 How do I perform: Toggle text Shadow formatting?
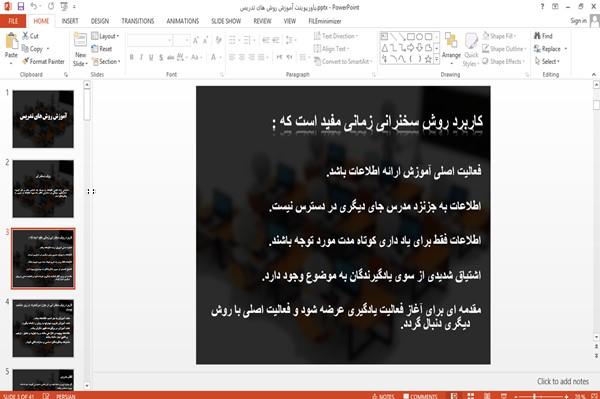(161, 57)
